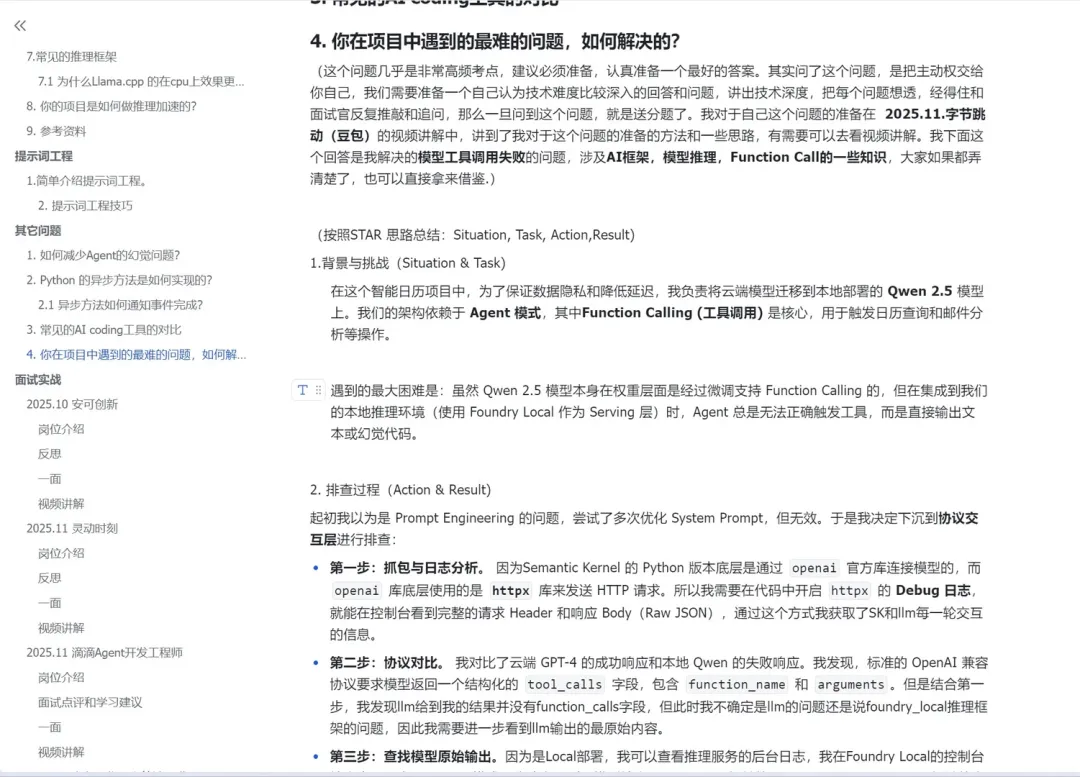The height and width of the screenshot is (777, 1080).
Task: Open 2025.11 滴滴Agent开发工程师 in outline
Action: [105, 652]
